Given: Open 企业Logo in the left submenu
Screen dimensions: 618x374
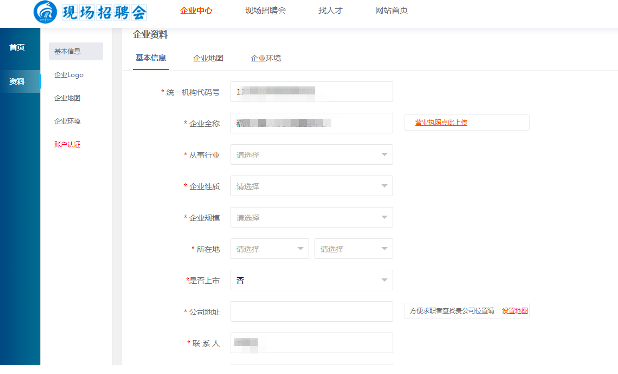Looking at the screenshot, I should [69, 75].
